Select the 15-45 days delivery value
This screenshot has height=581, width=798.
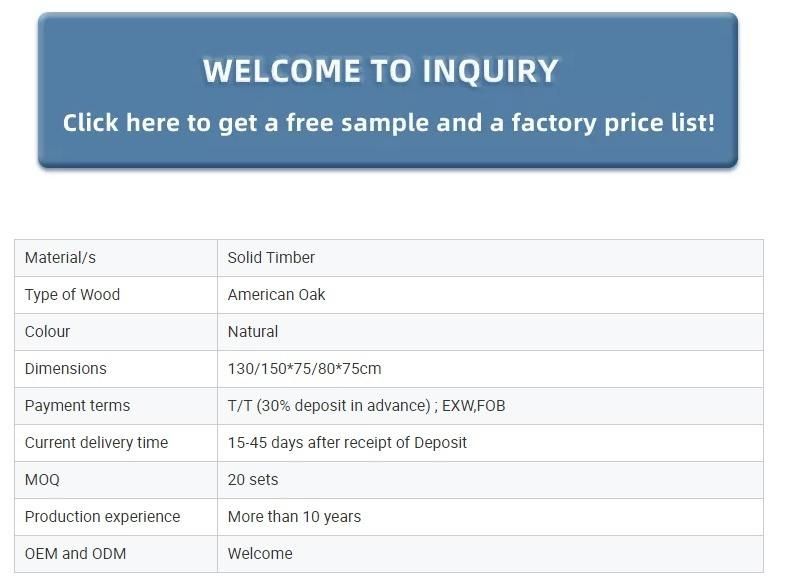[347, 443]
